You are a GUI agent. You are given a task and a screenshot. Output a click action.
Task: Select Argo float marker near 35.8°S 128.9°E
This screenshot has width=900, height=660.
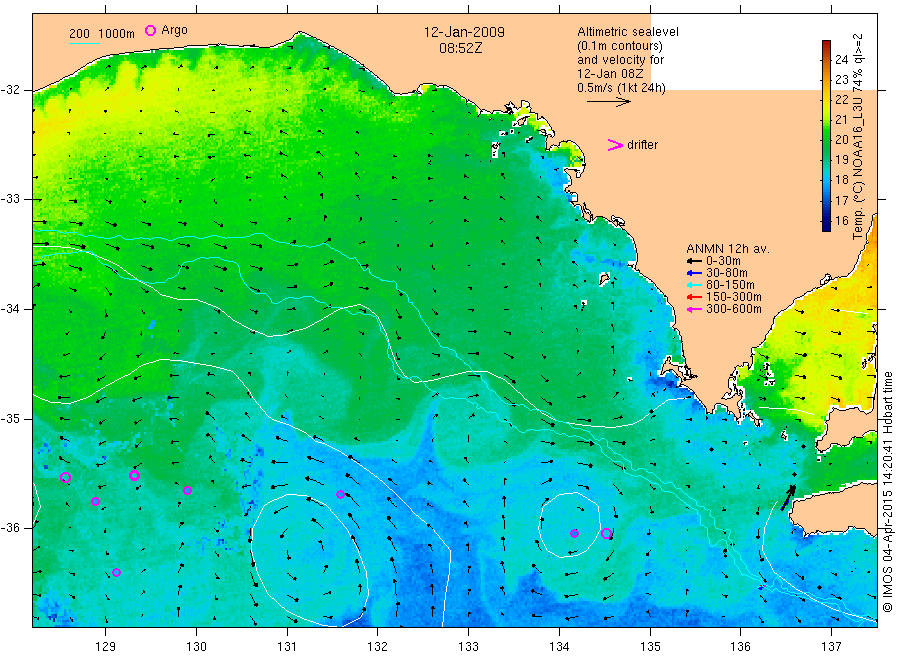[x=95, y=501]
